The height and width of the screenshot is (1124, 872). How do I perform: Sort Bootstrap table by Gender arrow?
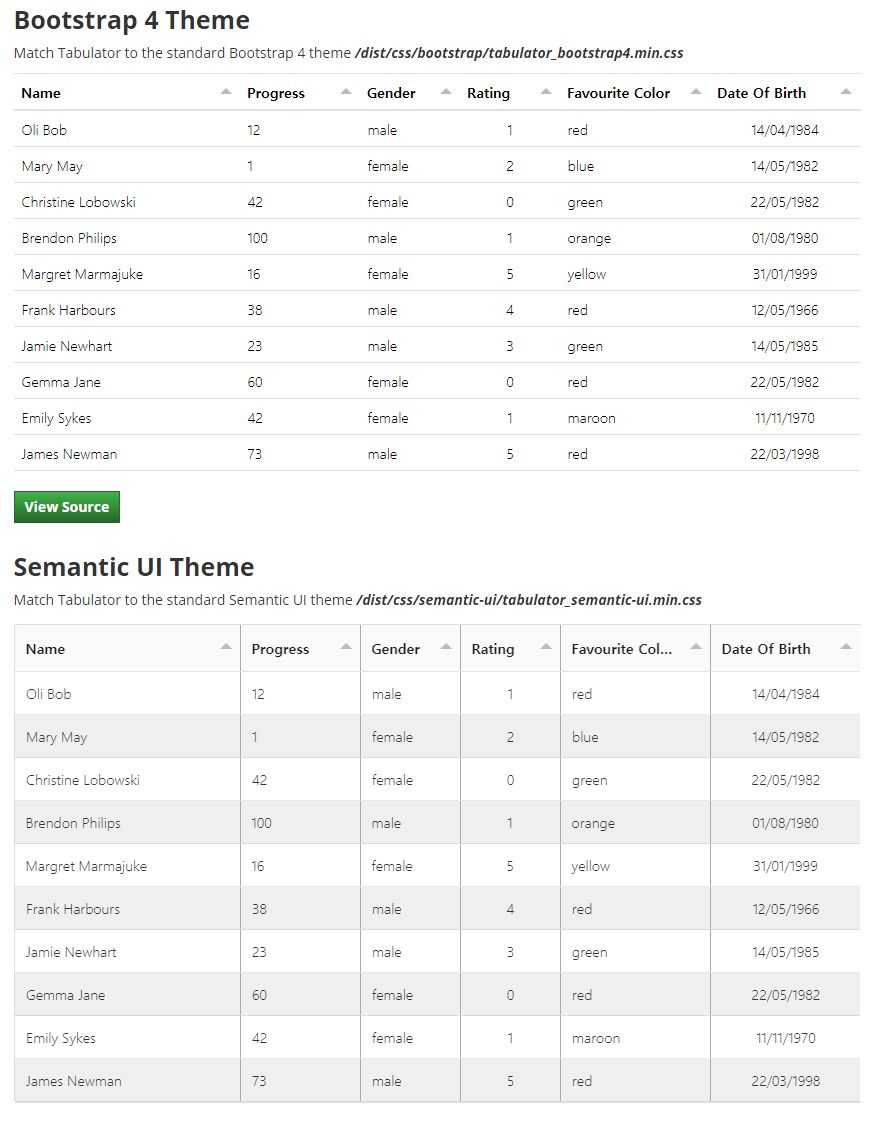pos(446,92)
